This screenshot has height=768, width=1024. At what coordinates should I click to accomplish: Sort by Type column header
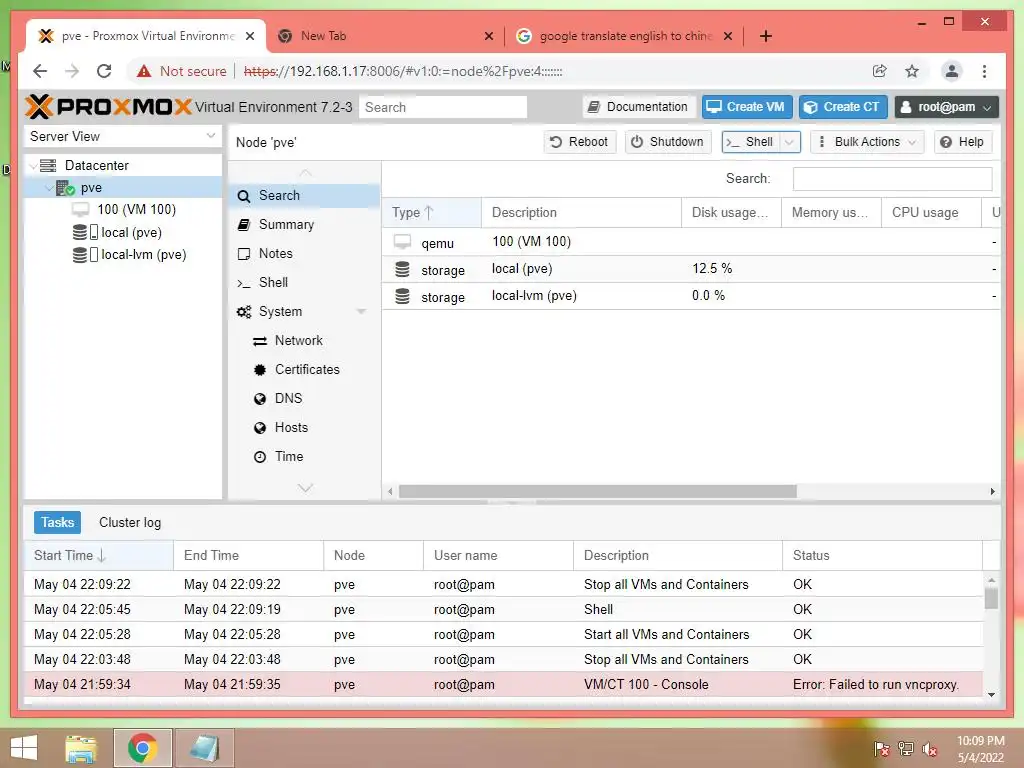[431, 212]
